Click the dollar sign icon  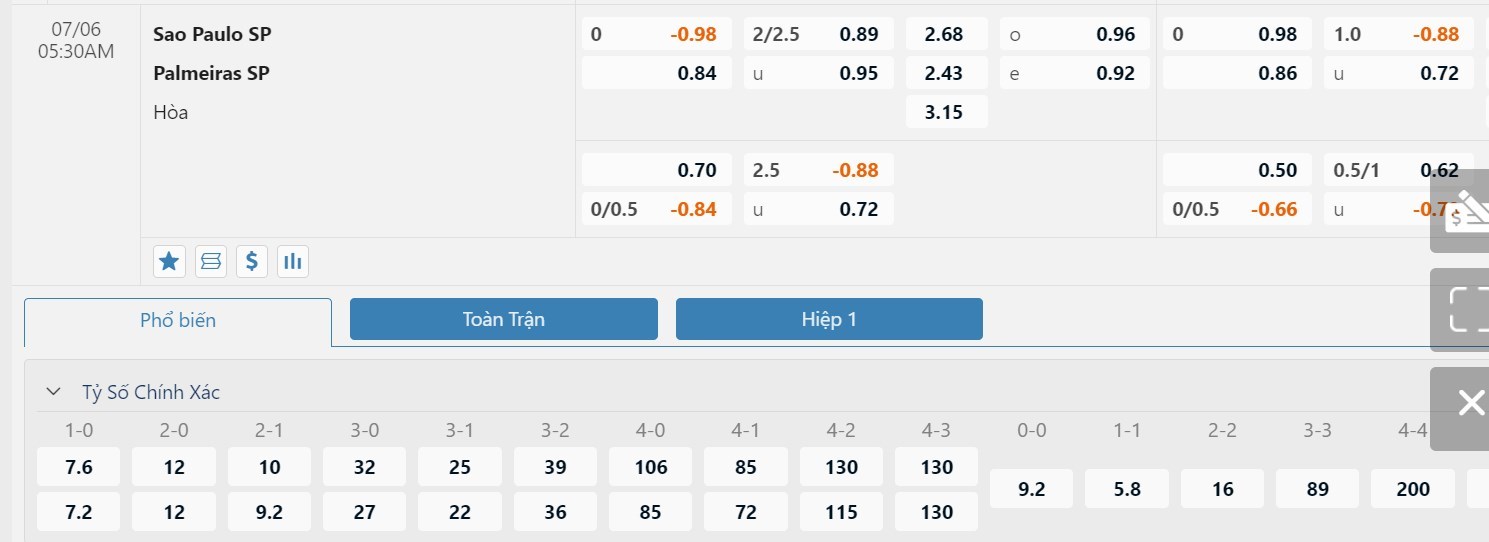252,261
